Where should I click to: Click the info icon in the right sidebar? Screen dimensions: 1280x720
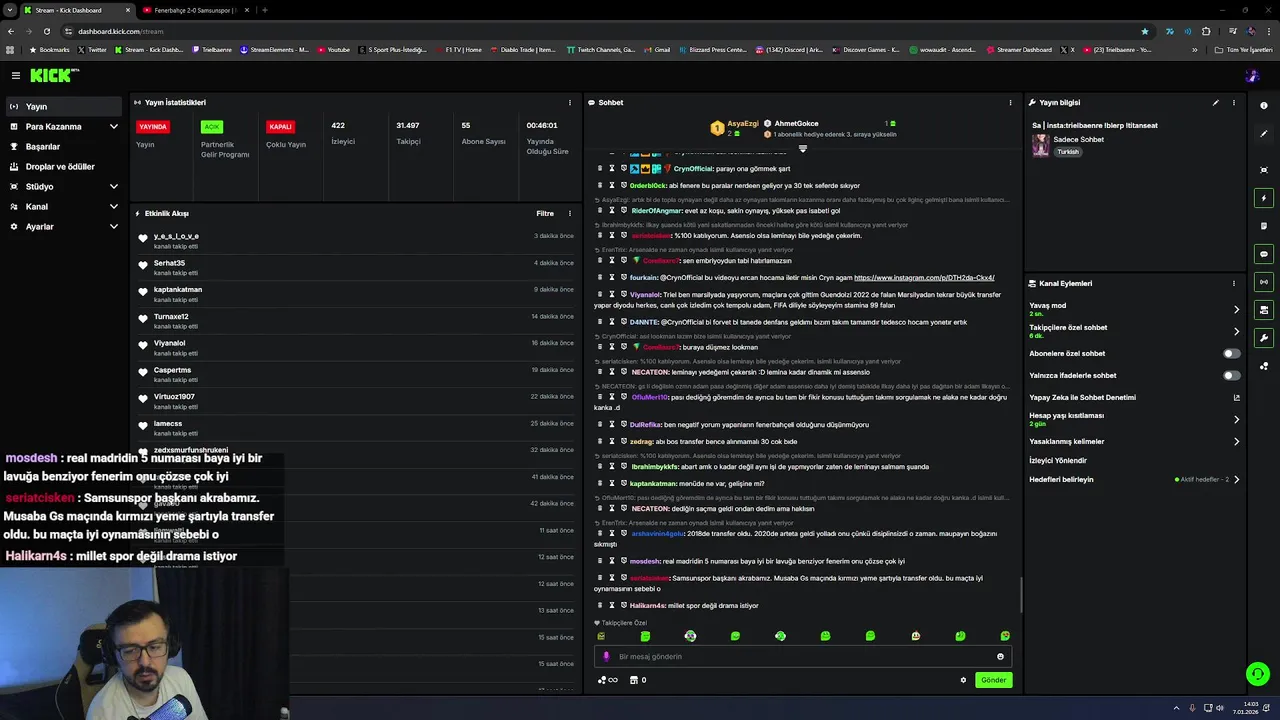(1264, 105)
